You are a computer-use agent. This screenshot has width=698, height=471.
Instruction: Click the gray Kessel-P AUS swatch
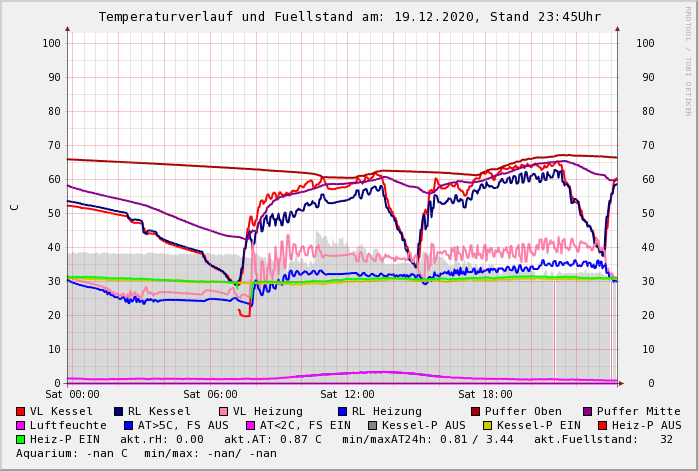point(373,425)
